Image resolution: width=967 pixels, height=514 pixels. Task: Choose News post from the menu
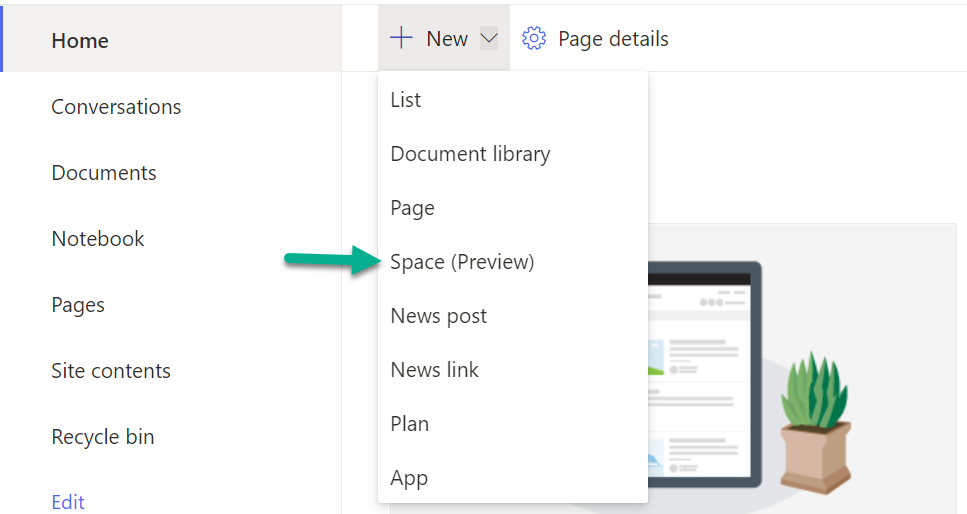[x=439, y=316]
